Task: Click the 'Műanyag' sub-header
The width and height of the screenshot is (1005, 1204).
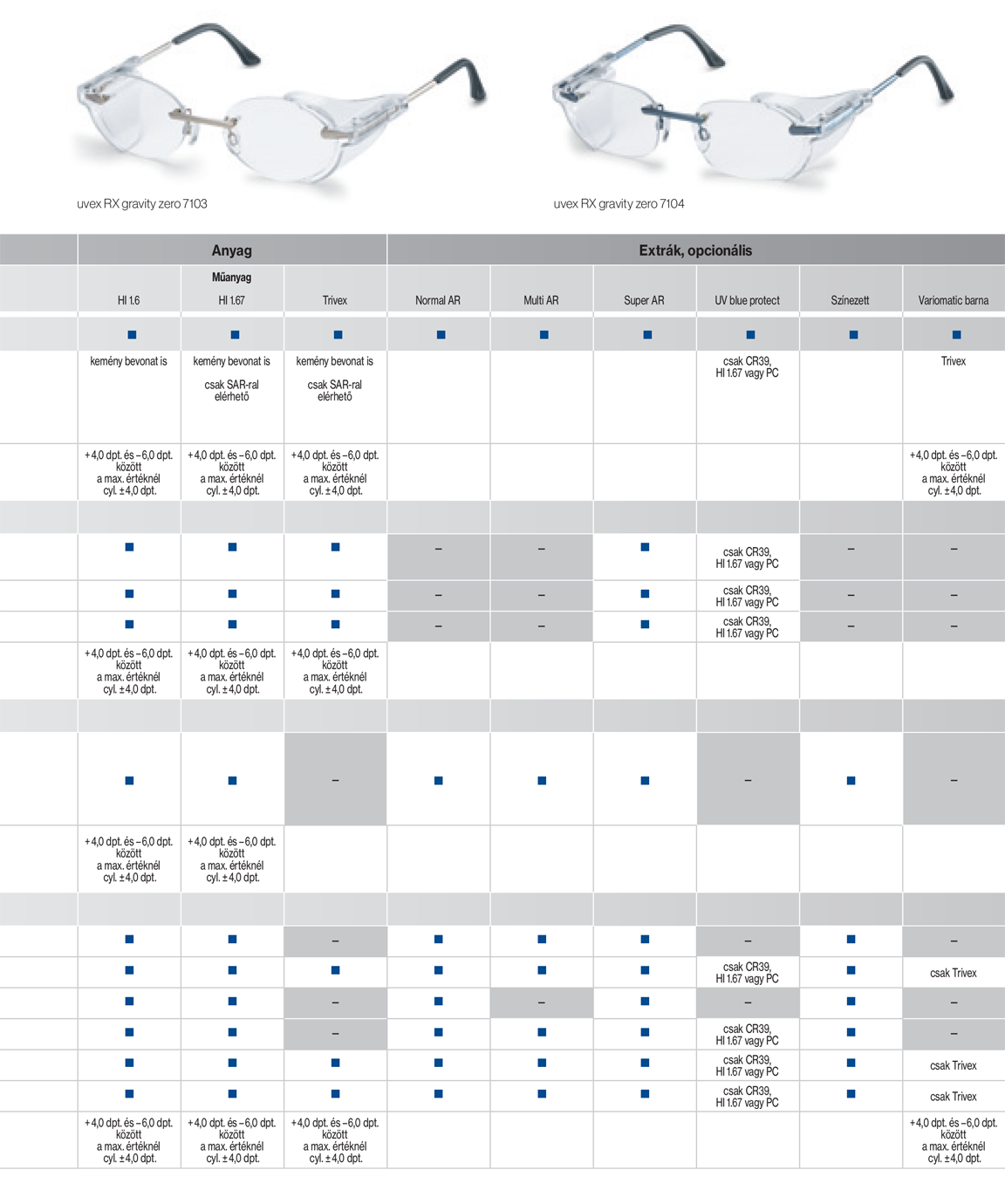Action: point(231,277)
